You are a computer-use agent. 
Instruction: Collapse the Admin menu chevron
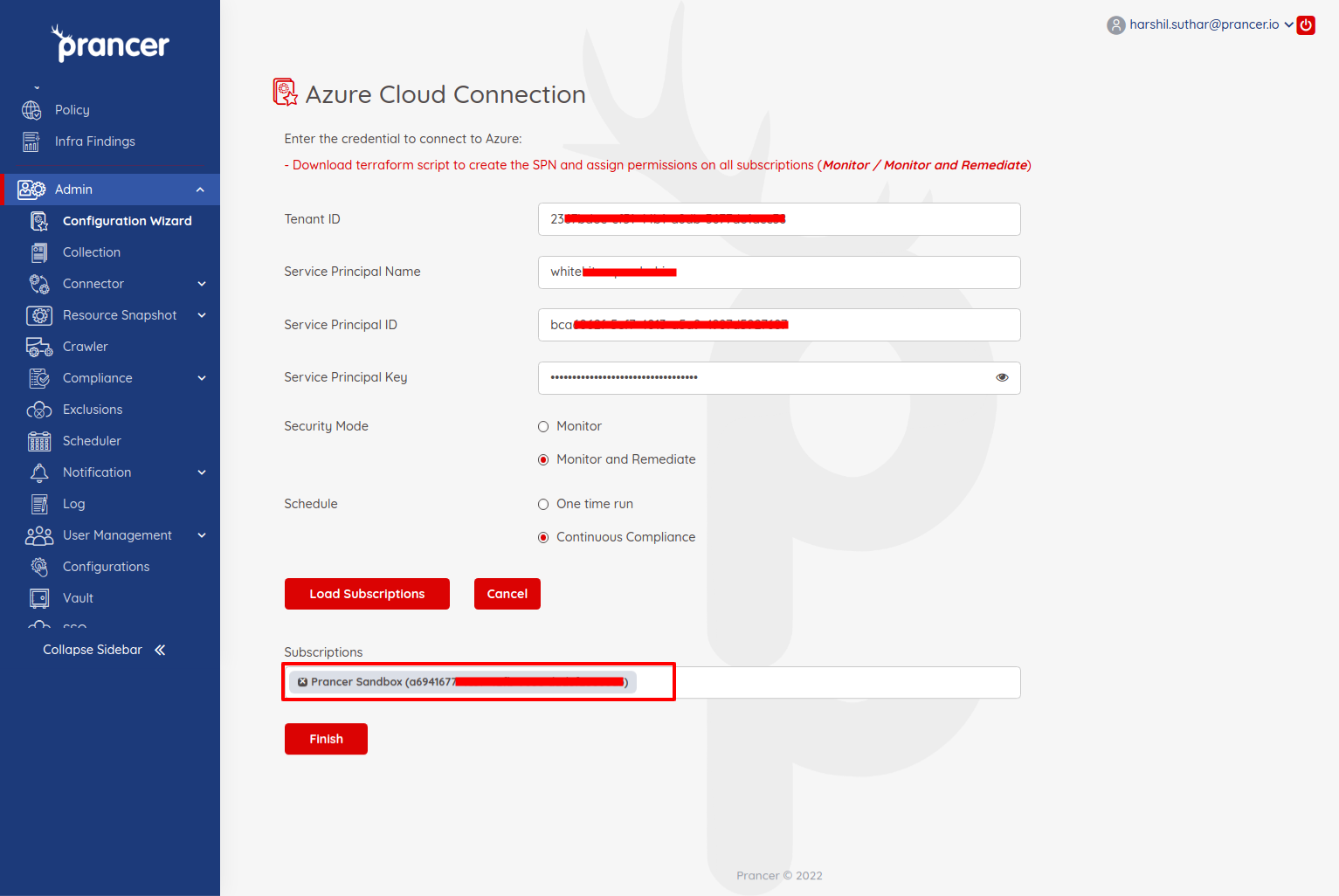pyautogui.click(x=200, y=190)
